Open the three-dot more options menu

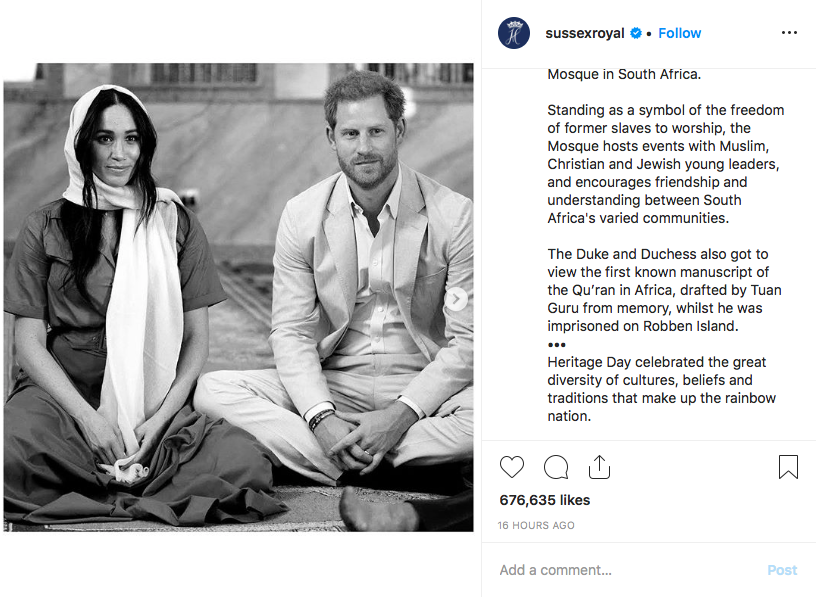(789, 33)
